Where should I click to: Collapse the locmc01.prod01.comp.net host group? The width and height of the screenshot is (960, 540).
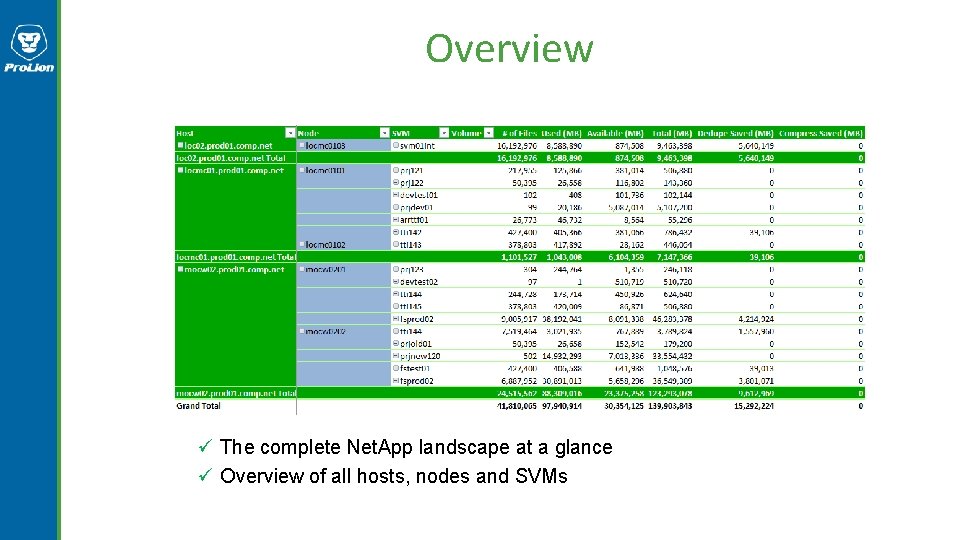point(180,170)
